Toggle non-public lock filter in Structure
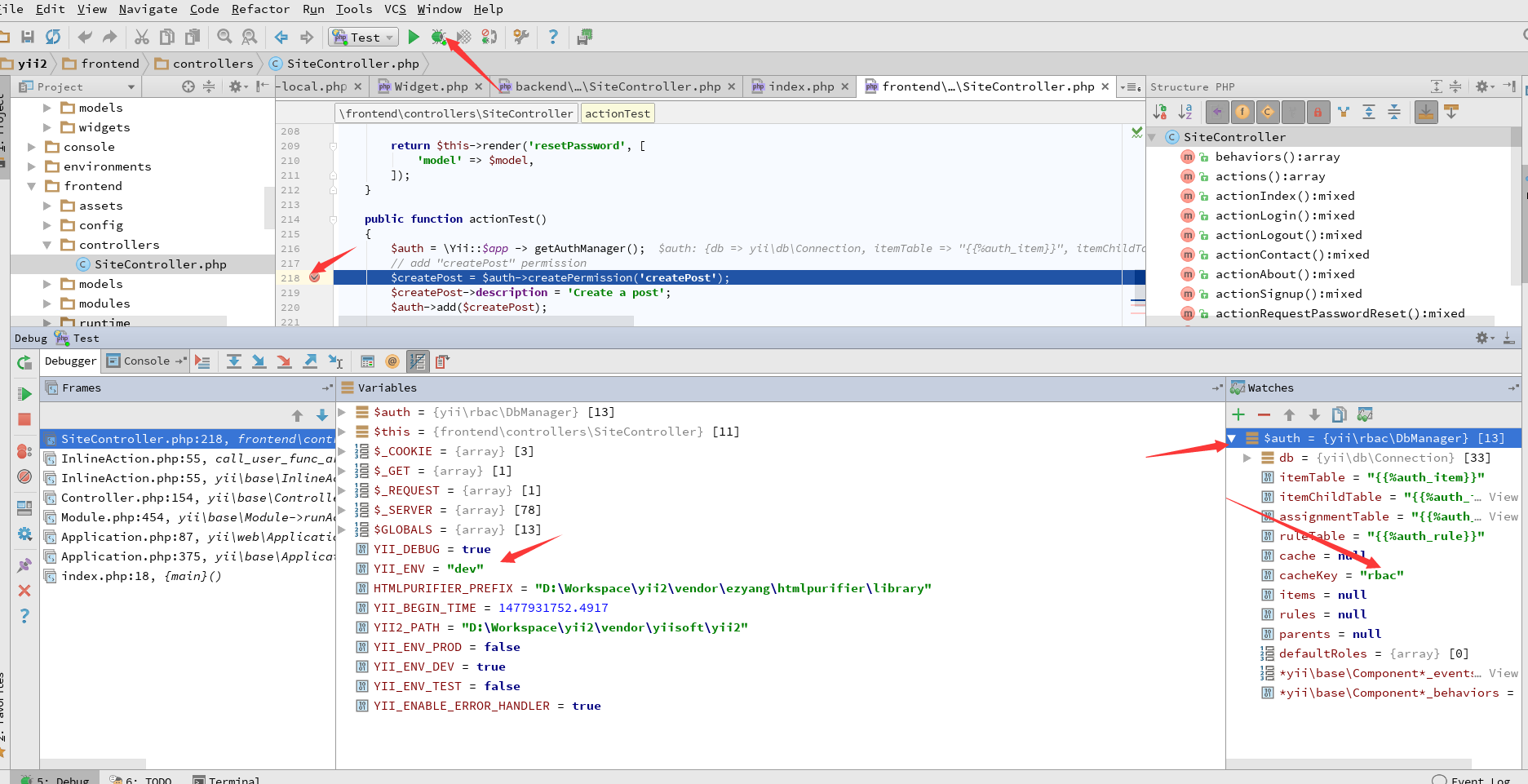 point(1318,112)
